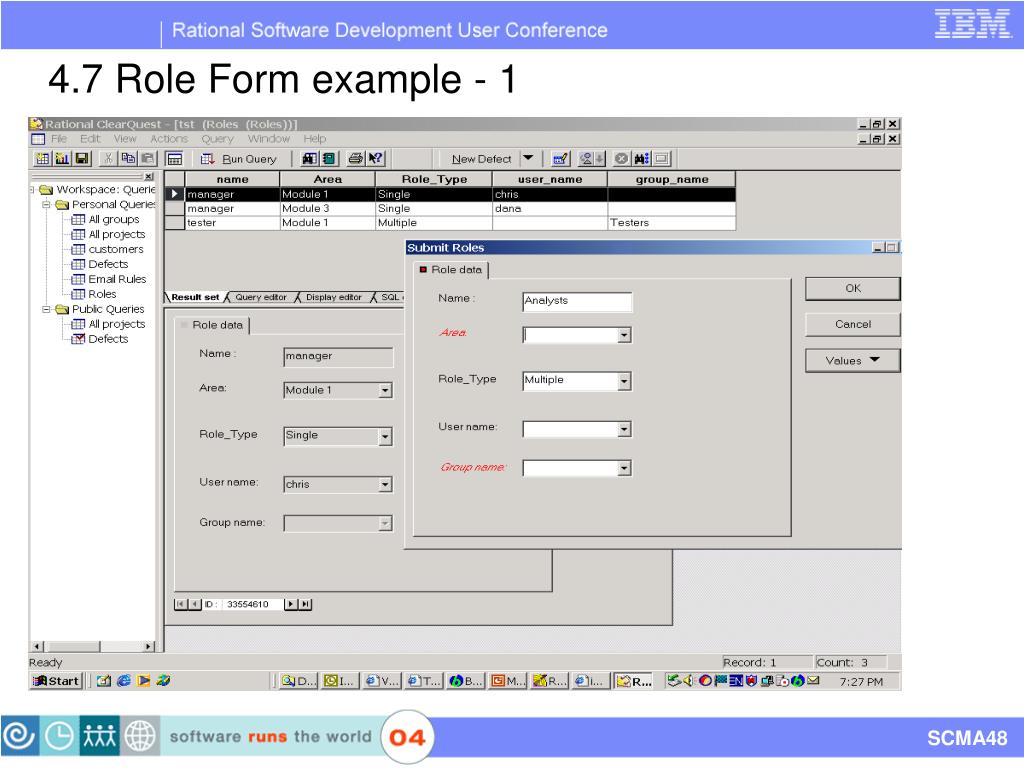This screenshot has height=768, width=1024.
Task: Open Role_Type dropdown in Submit Roles
Action: click(624, 381)
